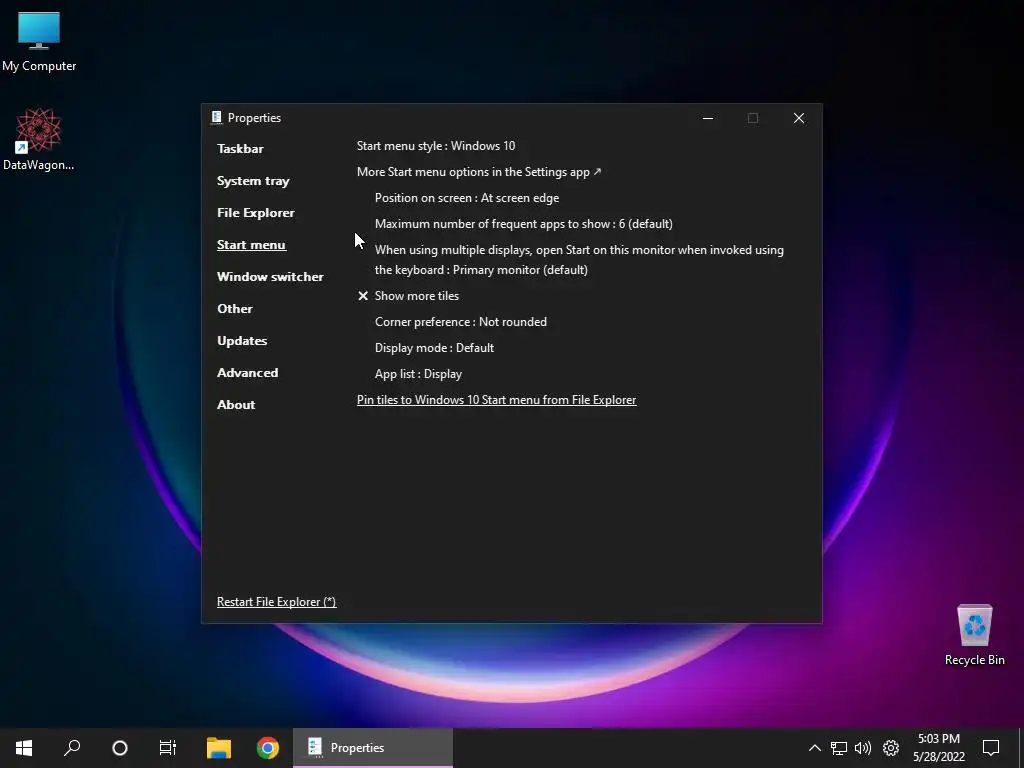The image size is (1024, 768).
Task: Change Display mode Default setting
Action: click(x=434, y=348)
